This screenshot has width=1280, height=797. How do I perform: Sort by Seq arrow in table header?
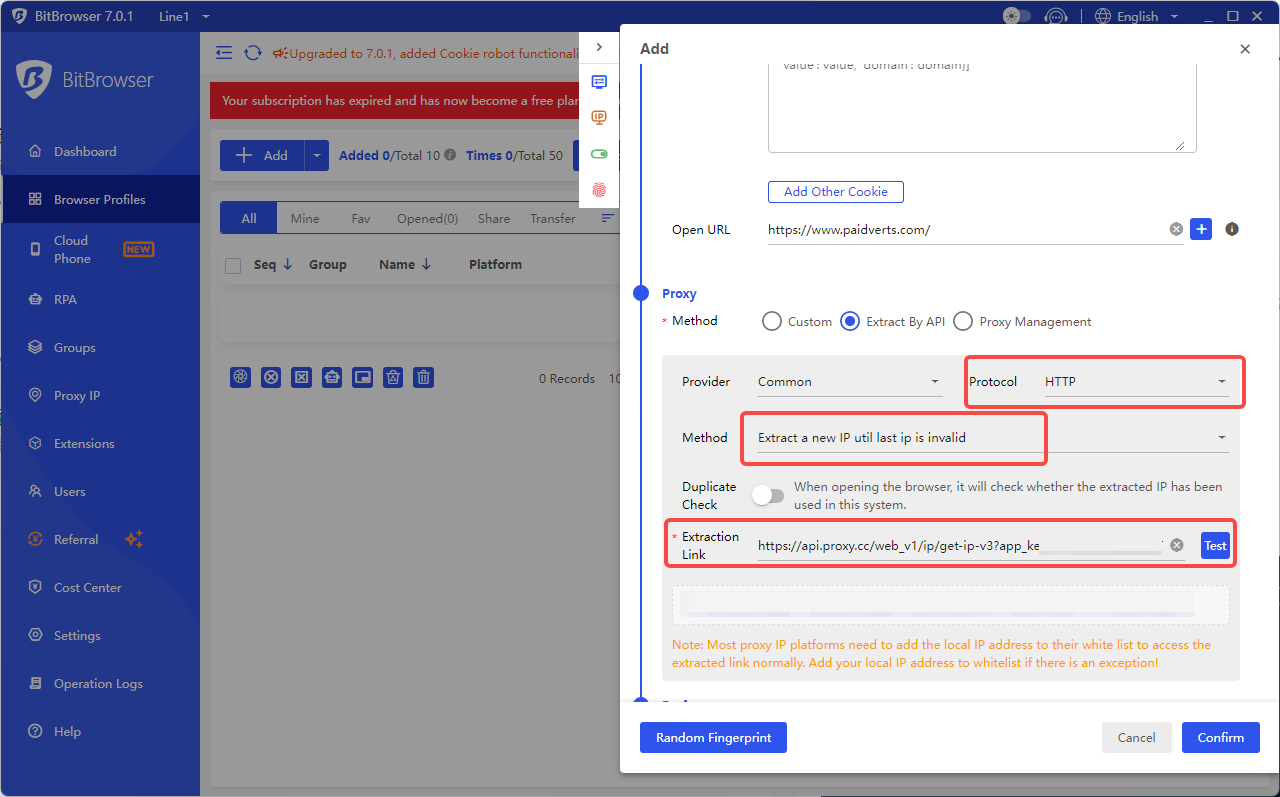pyautogui.click(x=288, y=265)
